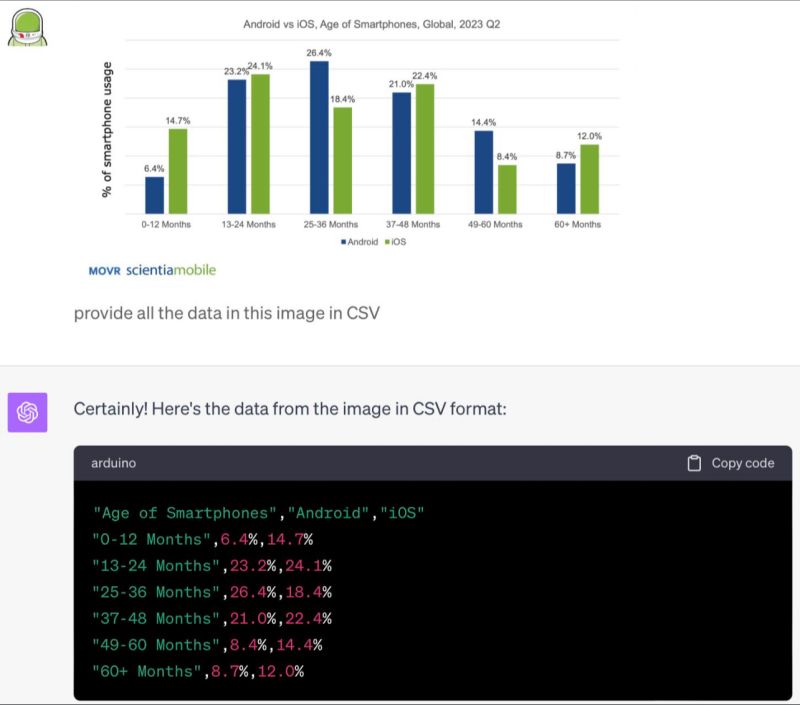Image resolution: width=800 pixels, height=705 pixels.
Task: Click the "0-12 Months" code line
Action: pos(203,539)
